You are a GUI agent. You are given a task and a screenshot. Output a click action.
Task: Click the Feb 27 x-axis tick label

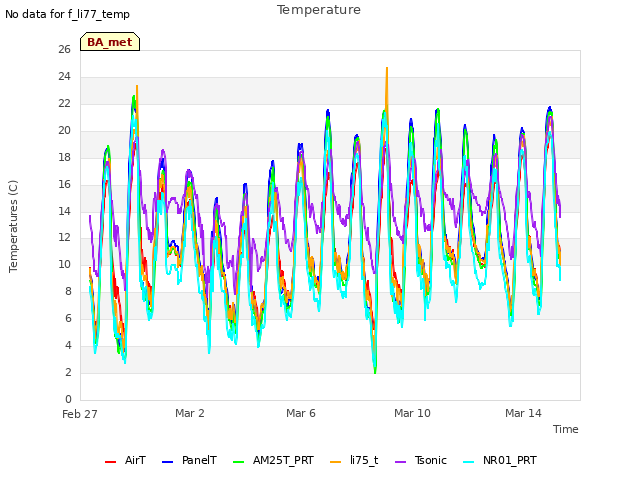click(80, 414)
